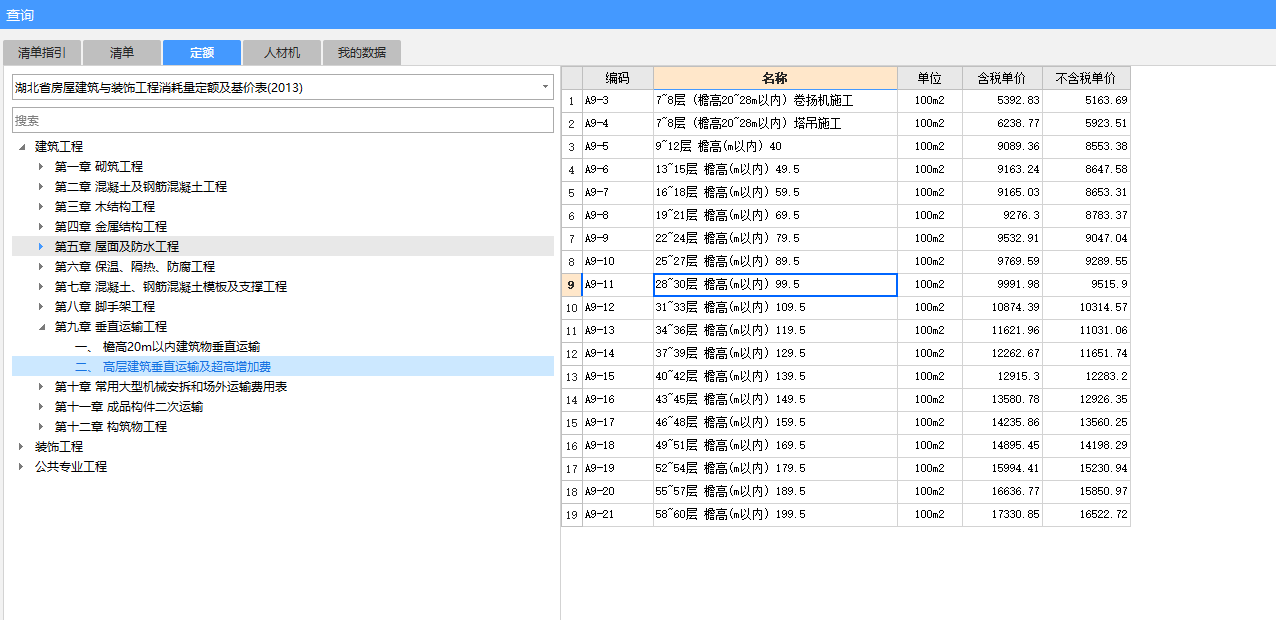Expand 第十一章 成品构件二次运输 arrow
The height and width of the screenshot is (620, 1276).
click(x=41, y=407)
